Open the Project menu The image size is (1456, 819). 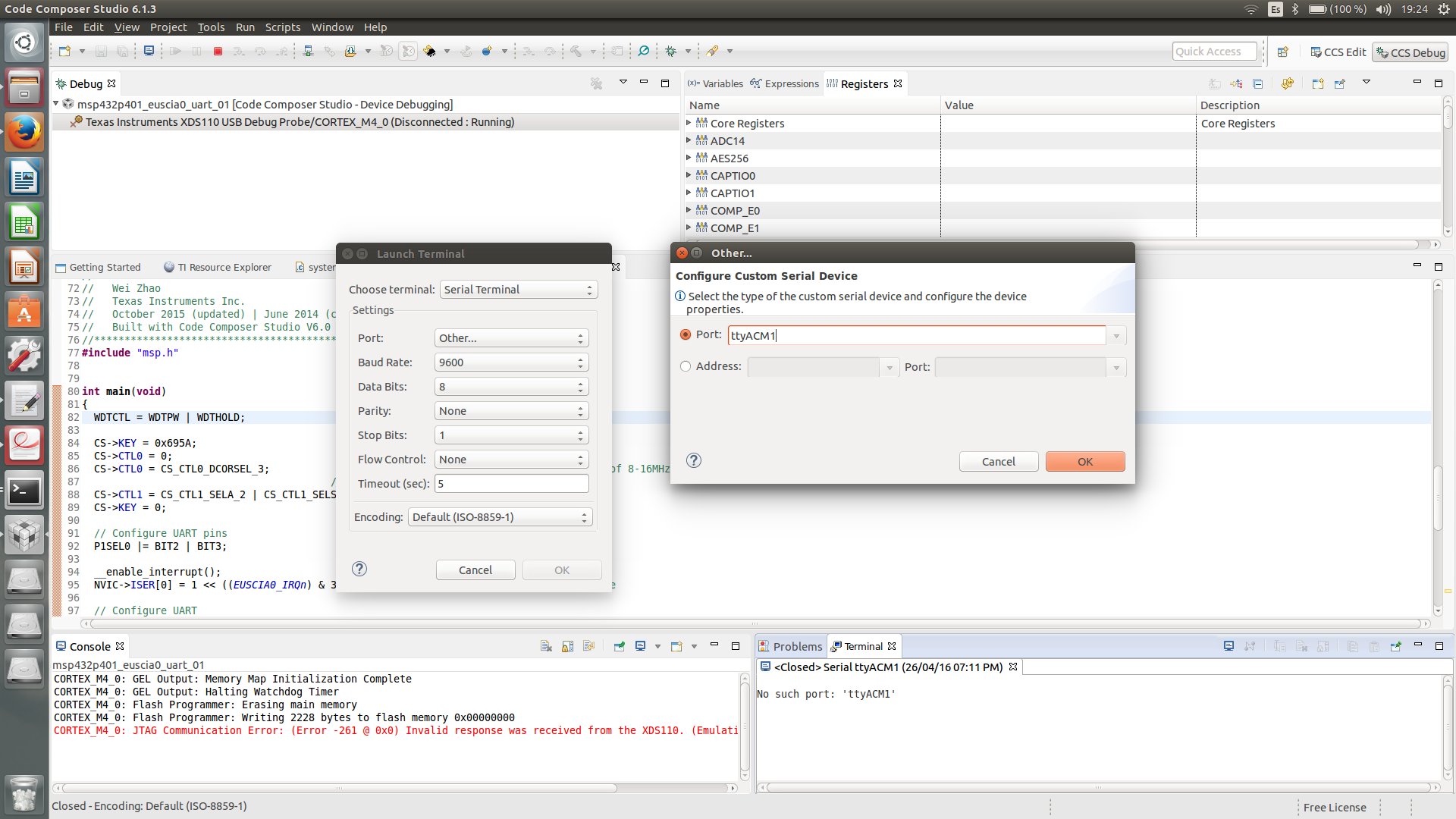pyautogui.click(x=168, y=27)
